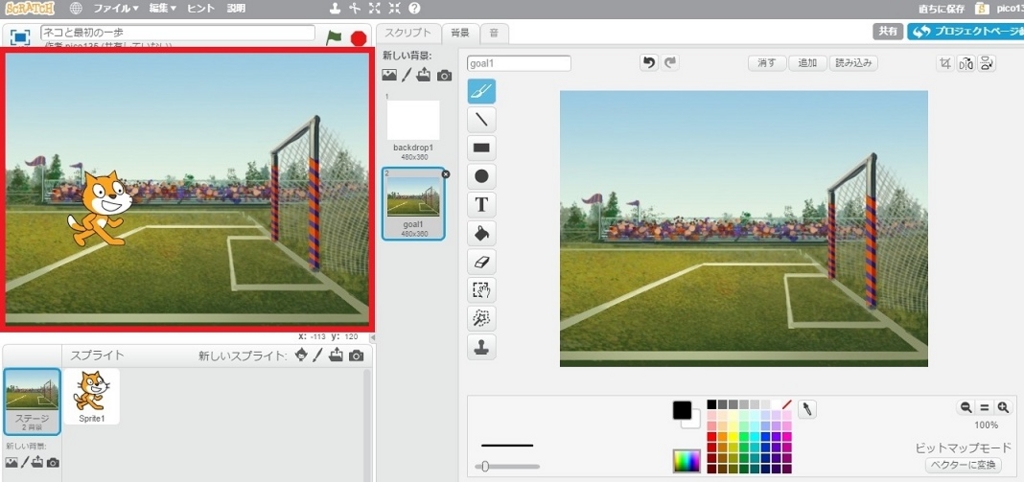Click the 消す button
The width and height of the screenshot is (1024, 482).
pyautogui.click(x=767, y=63)
